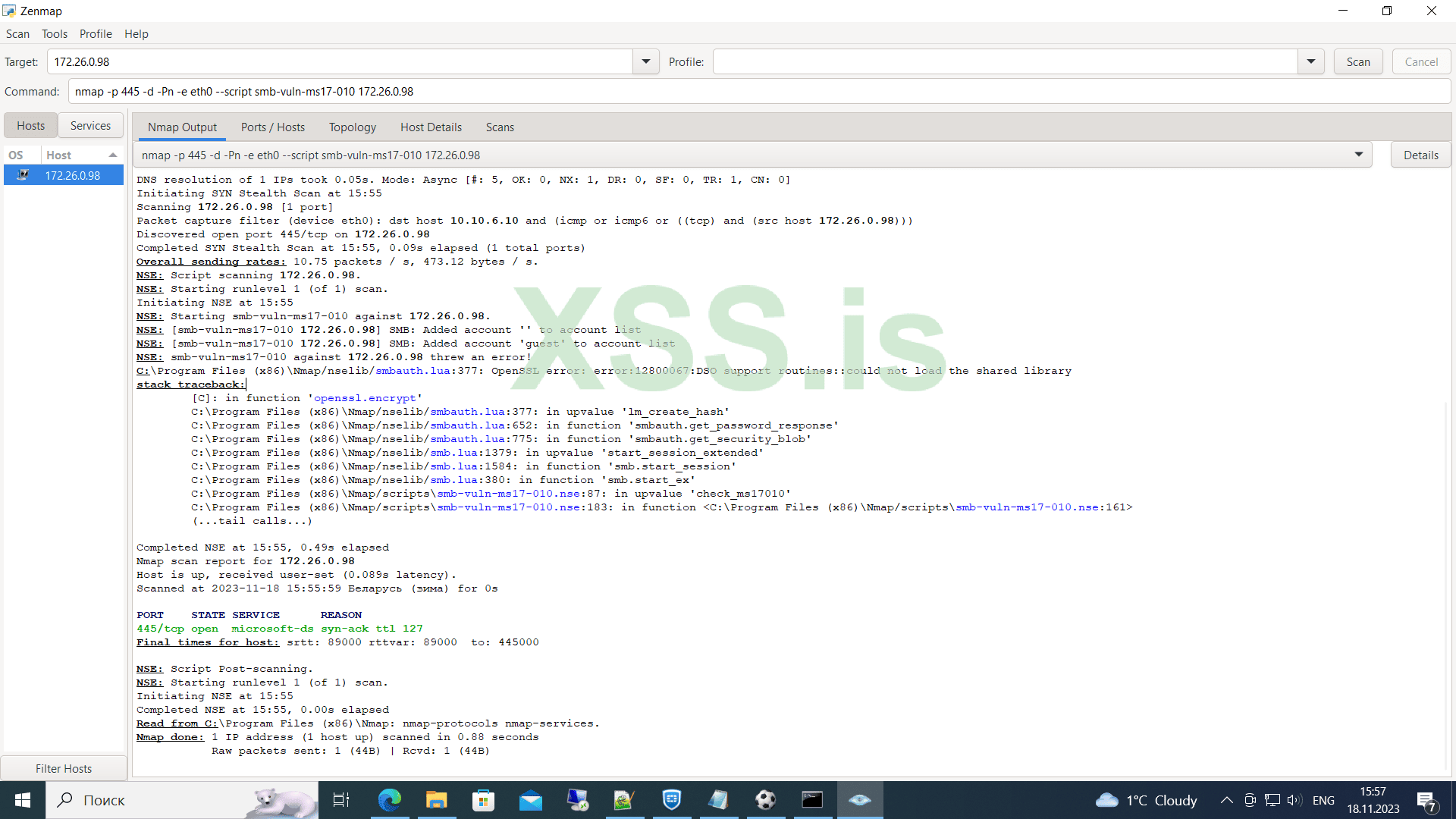
Task: Click the soccer ball taskbar icon
Action: coord(765,800)
